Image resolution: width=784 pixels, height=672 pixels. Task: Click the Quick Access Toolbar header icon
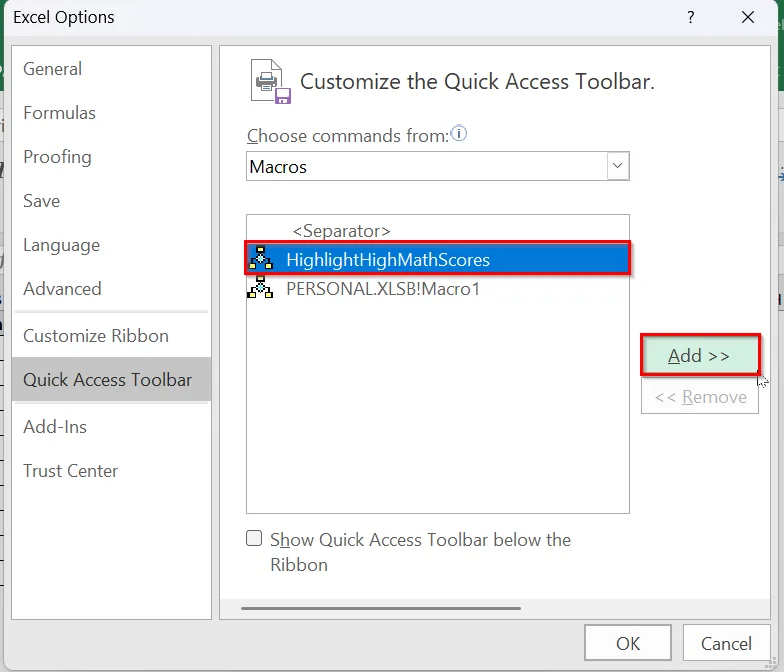click(270, 82)
